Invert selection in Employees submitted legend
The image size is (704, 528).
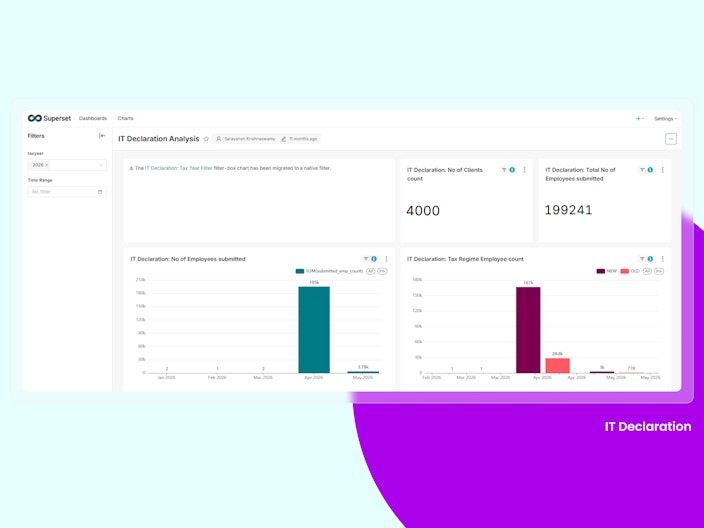(382, 271)
